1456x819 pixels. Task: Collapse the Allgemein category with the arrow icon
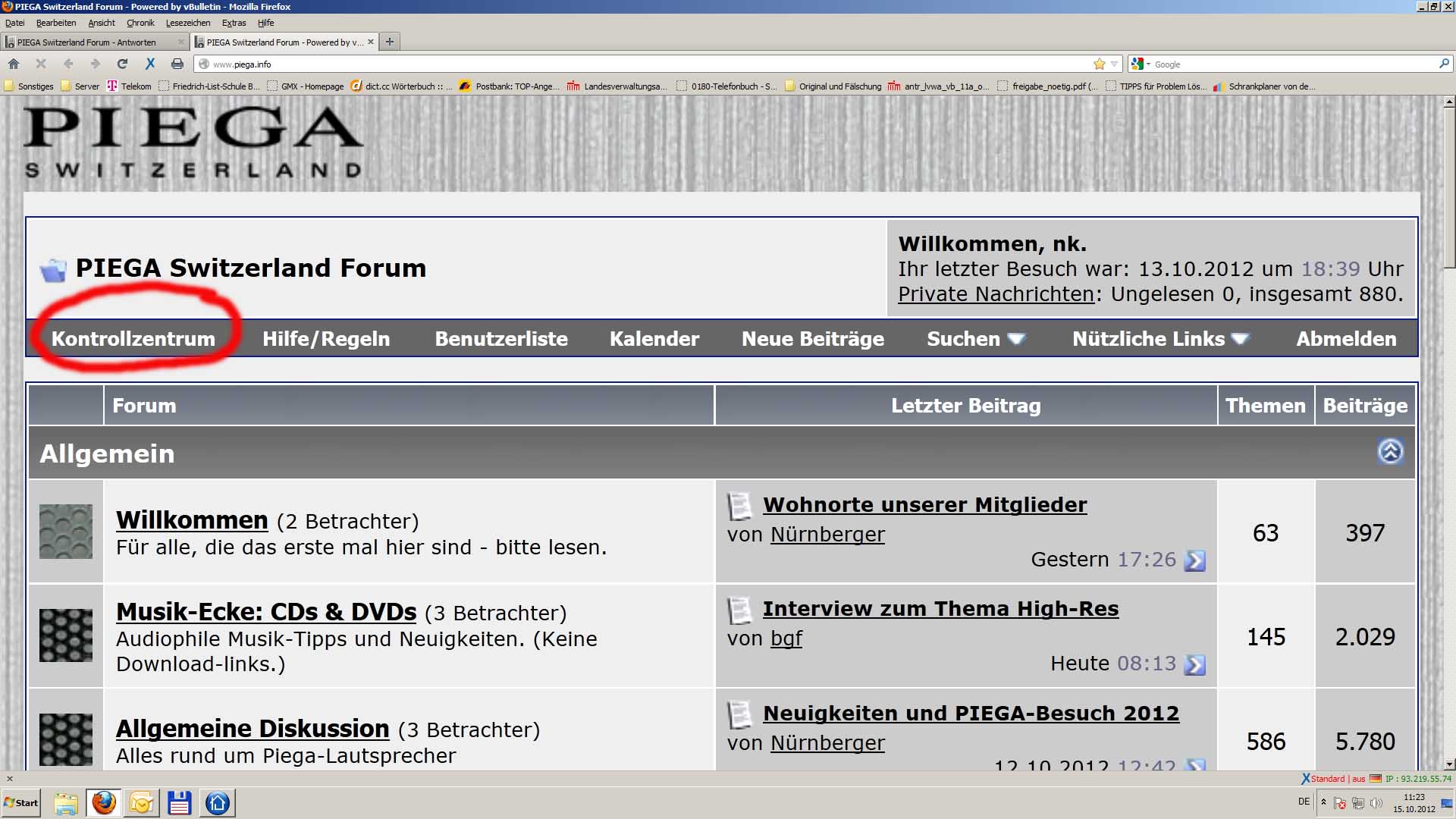pyautogui.click(x=1389, y=452)
